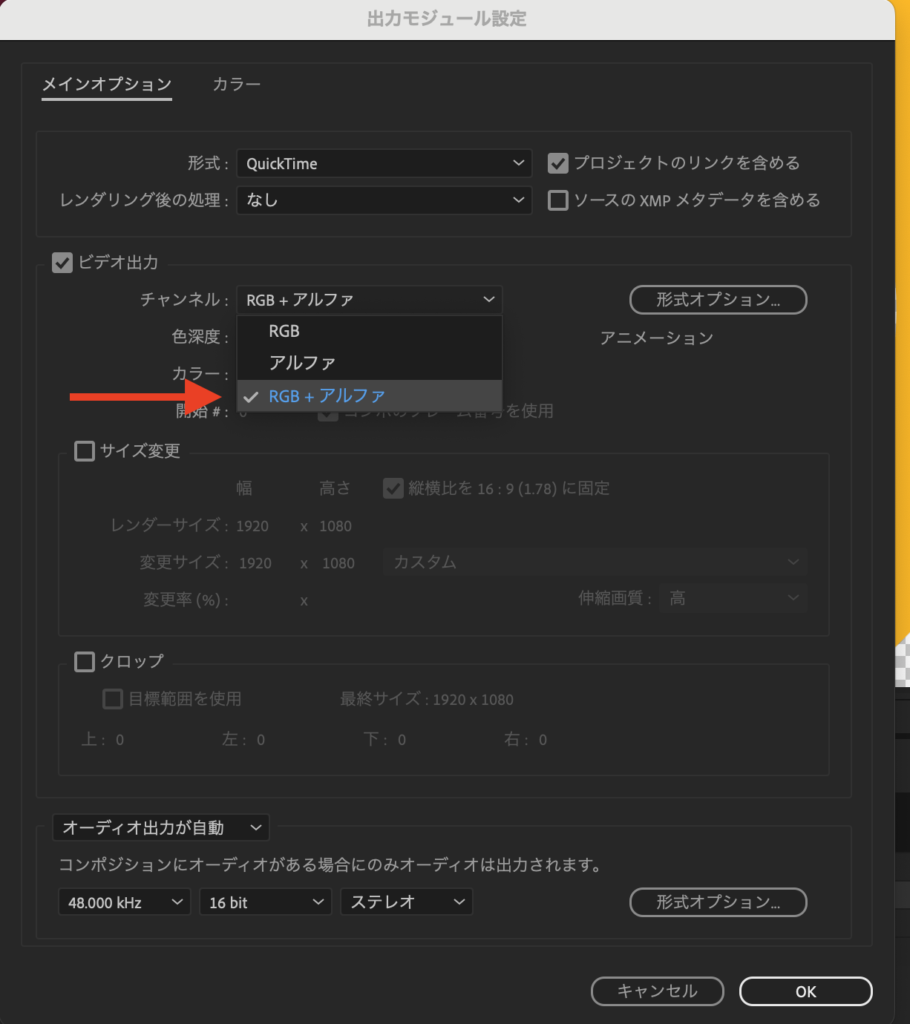Enable ソースの XMP メタデータを含める checkbox
Viewport: 910px width, 1024px height.
click(x=558, y=200)
